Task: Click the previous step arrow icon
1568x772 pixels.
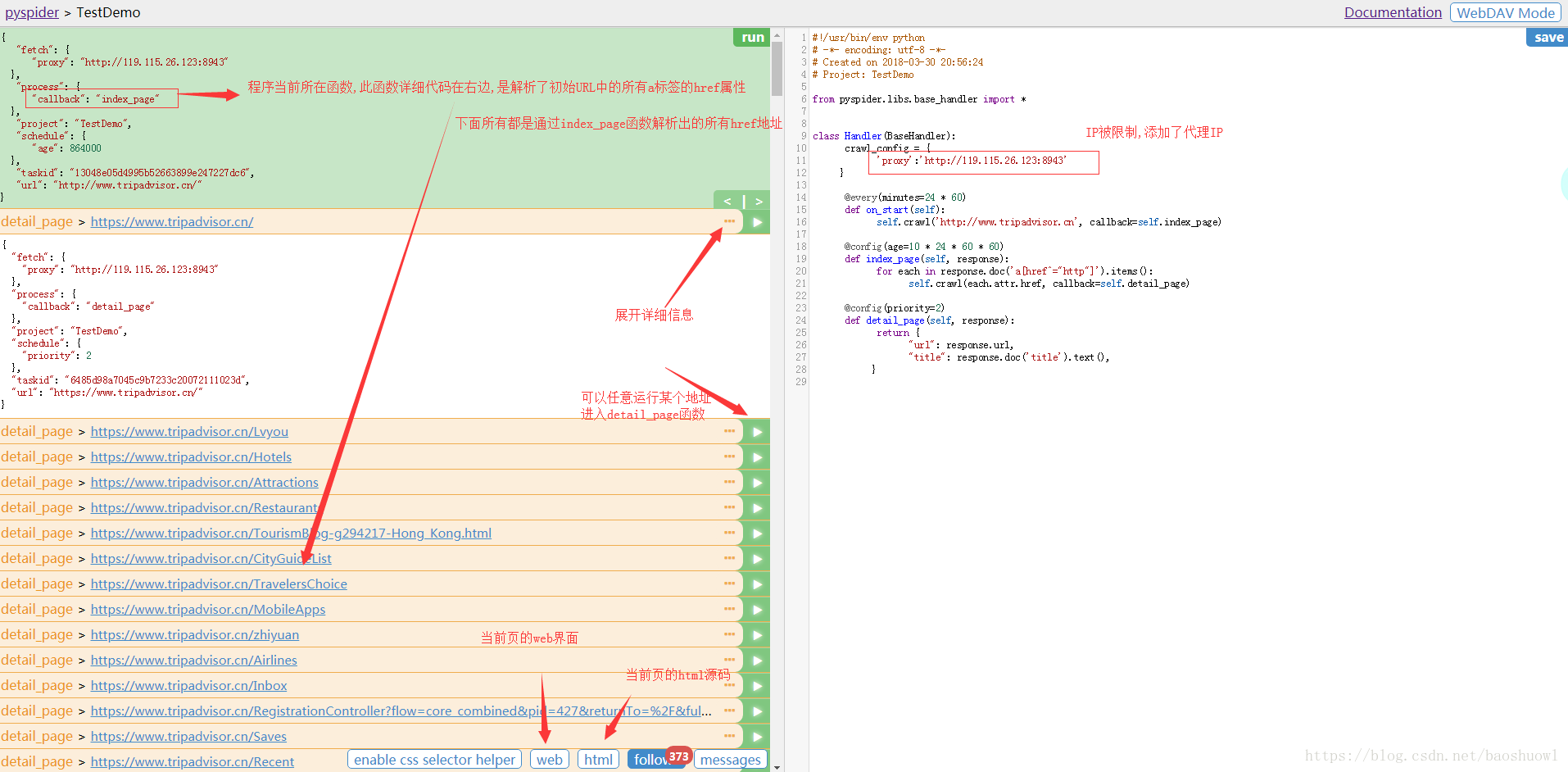Action: (x=727, y=200)
